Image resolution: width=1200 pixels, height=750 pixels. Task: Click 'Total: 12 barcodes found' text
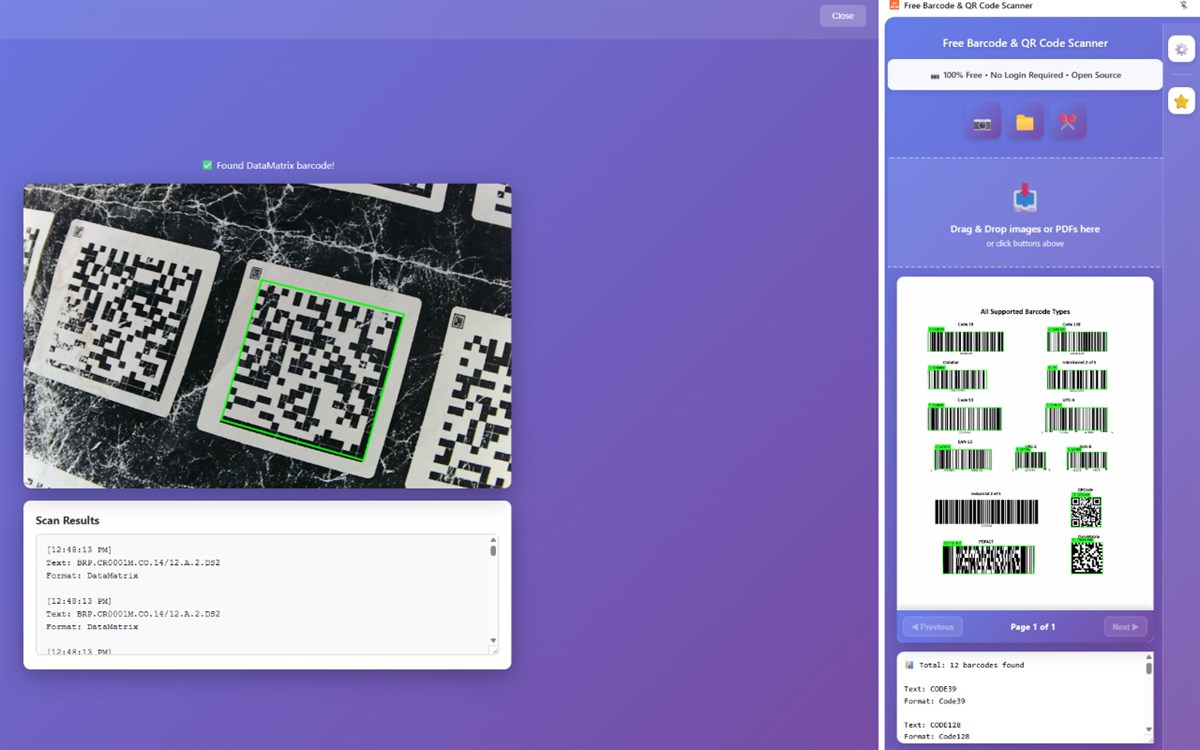click(971, 665)
